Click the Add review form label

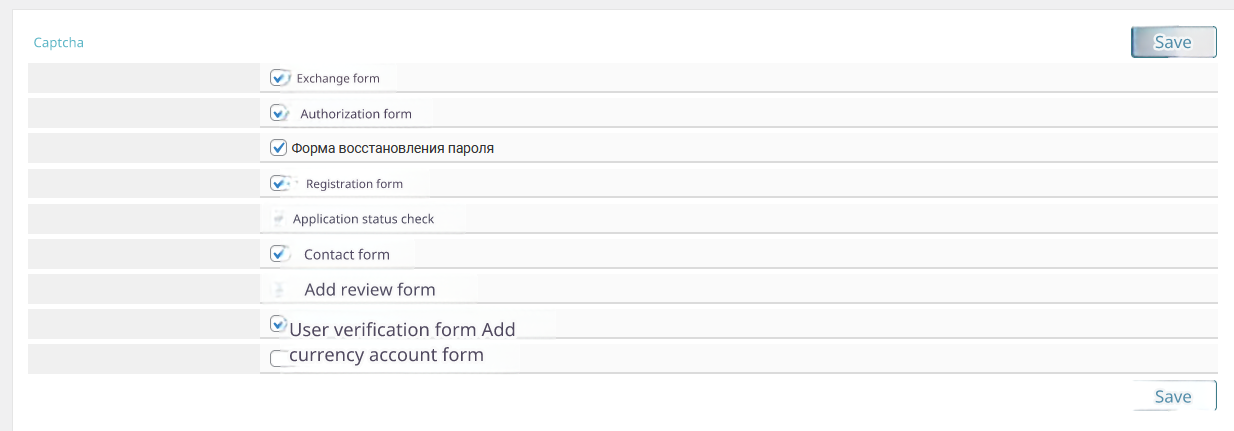coord(370,290)
